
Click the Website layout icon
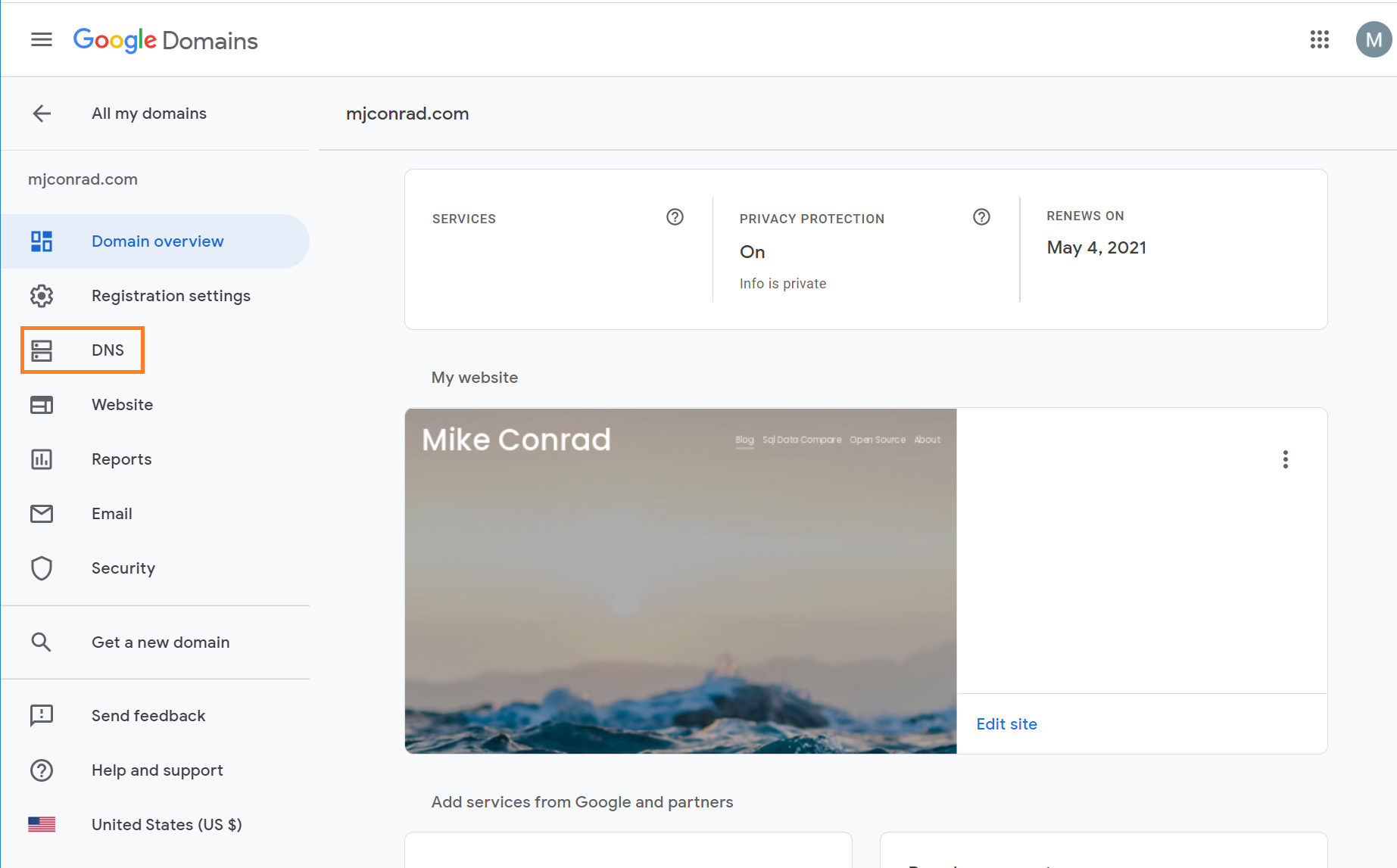click(42, 405)
